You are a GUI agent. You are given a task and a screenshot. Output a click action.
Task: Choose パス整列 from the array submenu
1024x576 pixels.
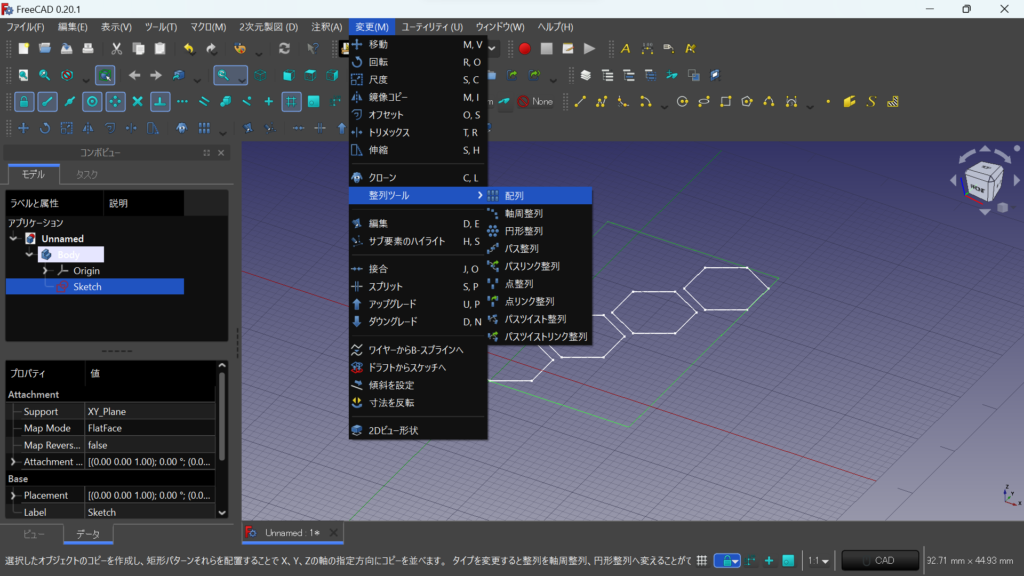(539, 248)
